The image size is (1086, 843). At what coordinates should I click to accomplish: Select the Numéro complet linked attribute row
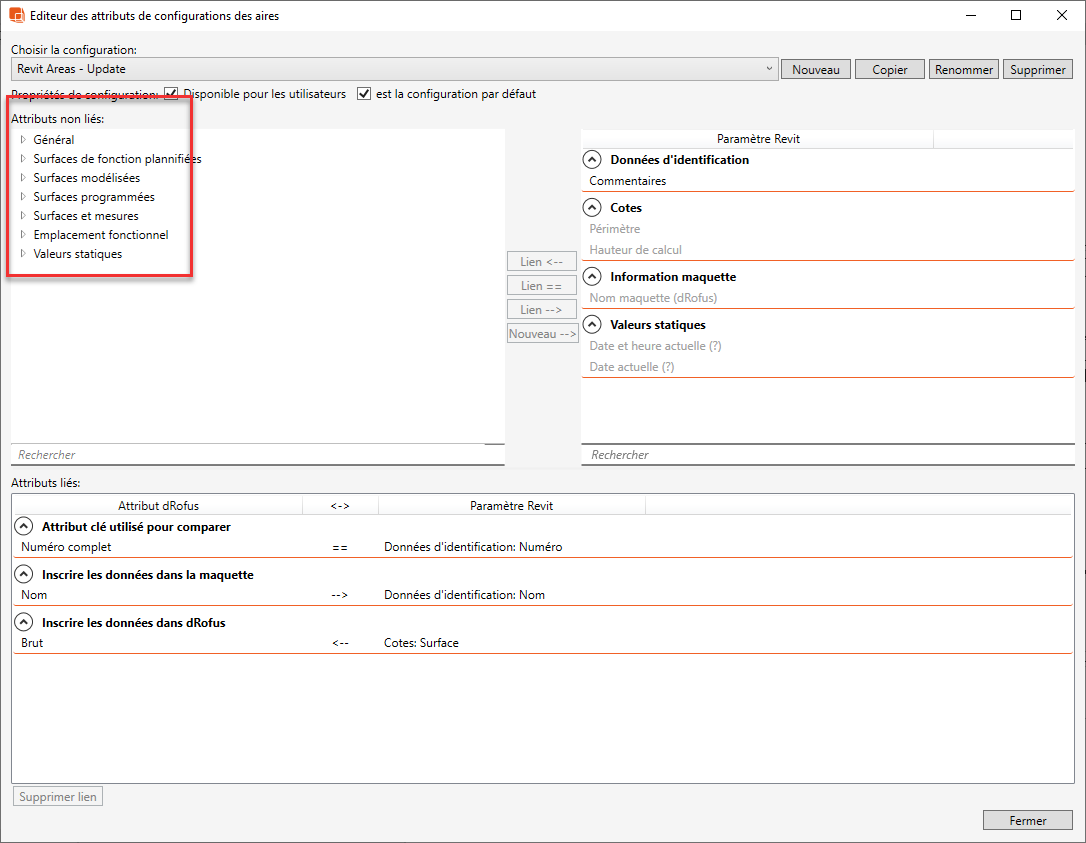[66, 547]
